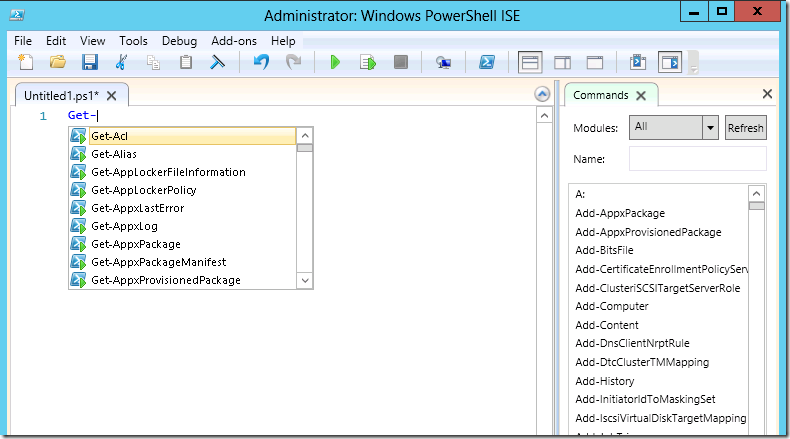Open the Modules dropdown showing All
Screen dimensions: 790x439
coord(673,128)
